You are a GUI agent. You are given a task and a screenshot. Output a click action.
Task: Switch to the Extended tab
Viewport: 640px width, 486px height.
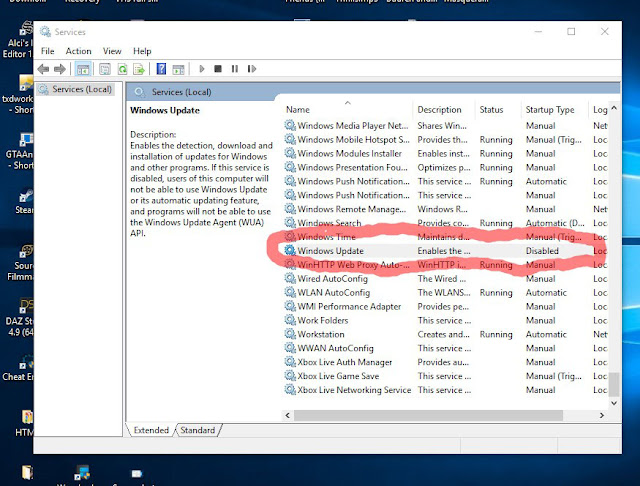click(x=151, y=430)
